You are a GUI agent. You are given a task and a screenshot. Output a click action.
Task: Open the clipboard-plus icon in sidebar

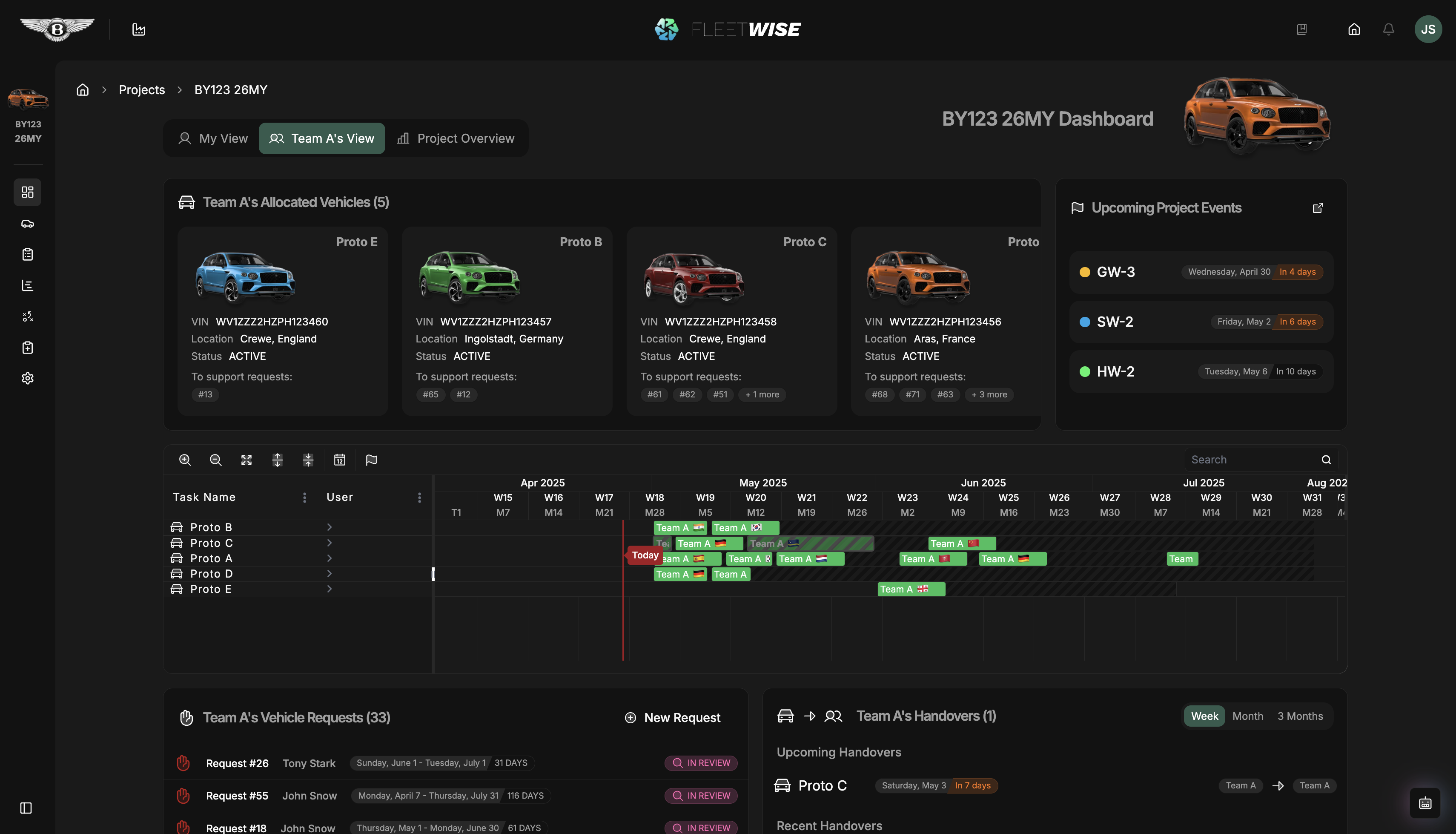28,348
